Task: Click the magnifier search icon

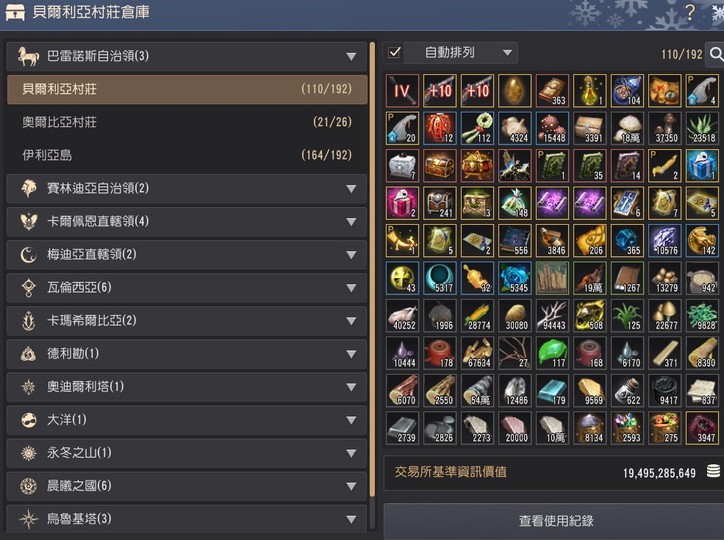Action: coord(716,54)
